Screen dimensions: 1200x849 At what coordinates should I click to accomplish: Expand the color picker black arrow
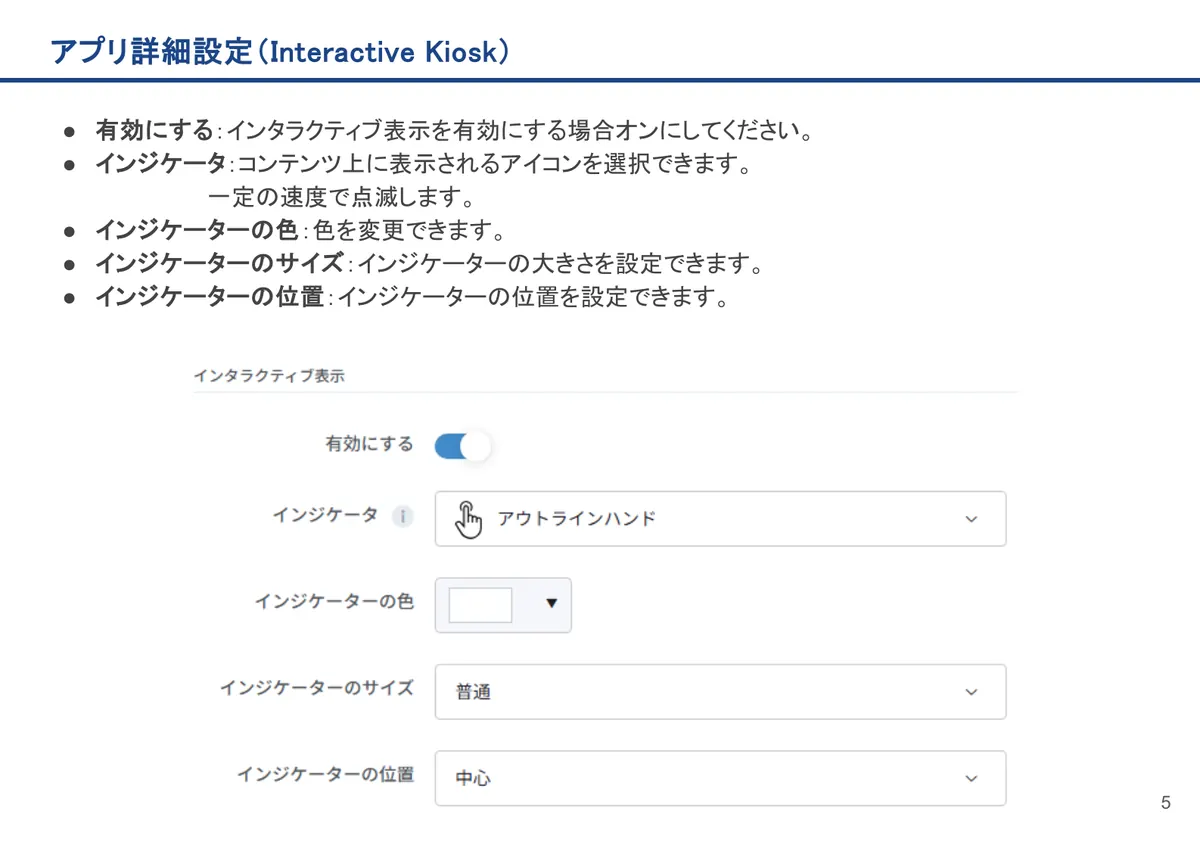[551, 604]
